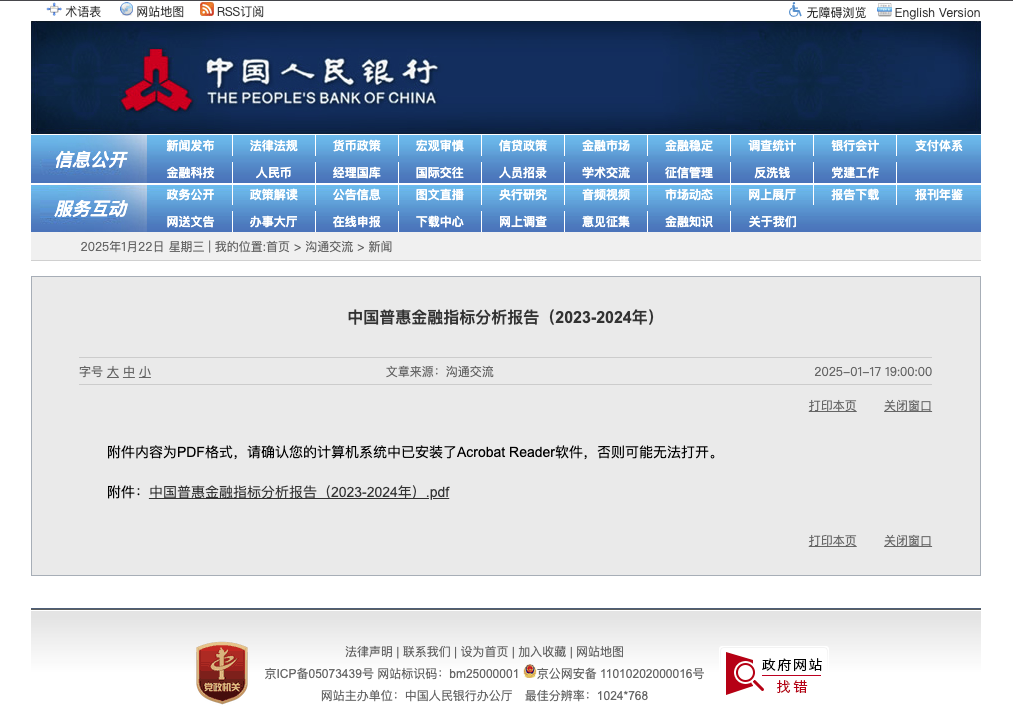Click the globe icon for 网站地图
1013x724 pixels.
click(127, 9)
